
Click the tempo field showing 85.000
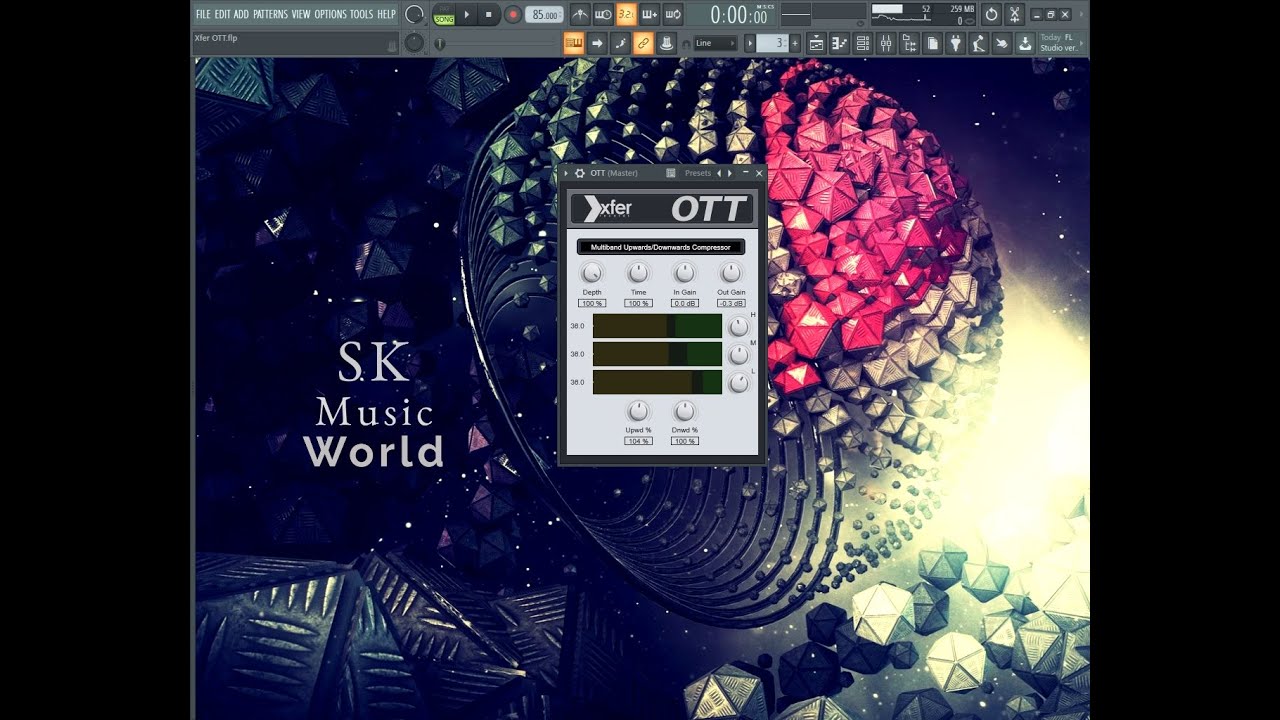point(544,15)
